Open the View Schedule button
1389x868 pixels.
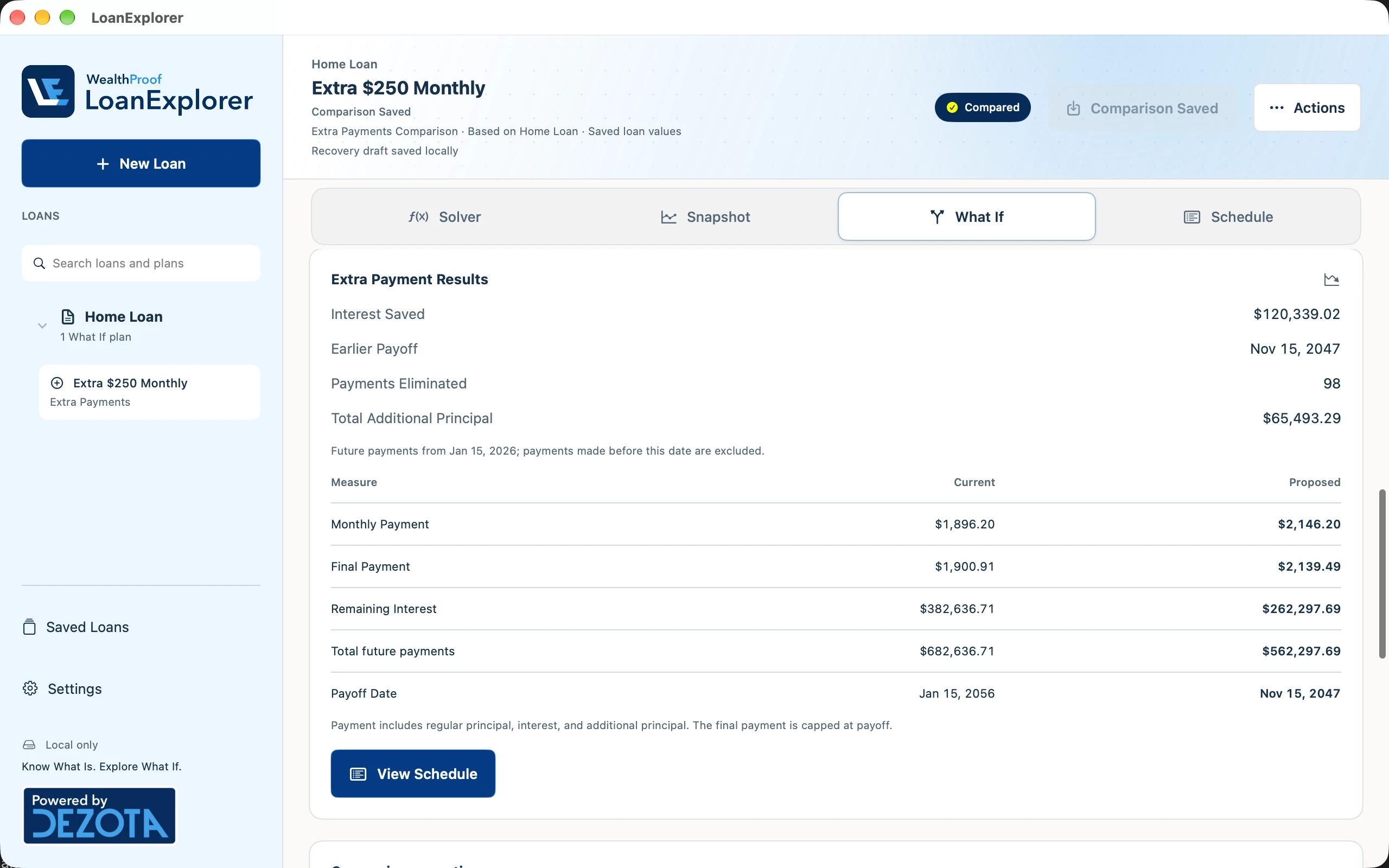(x=413, y=773)
